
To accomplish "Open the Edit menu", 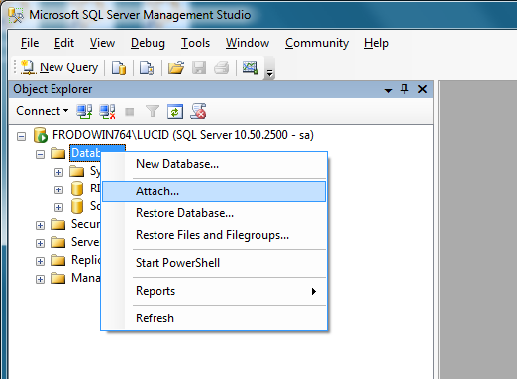I will coord(64,43).
